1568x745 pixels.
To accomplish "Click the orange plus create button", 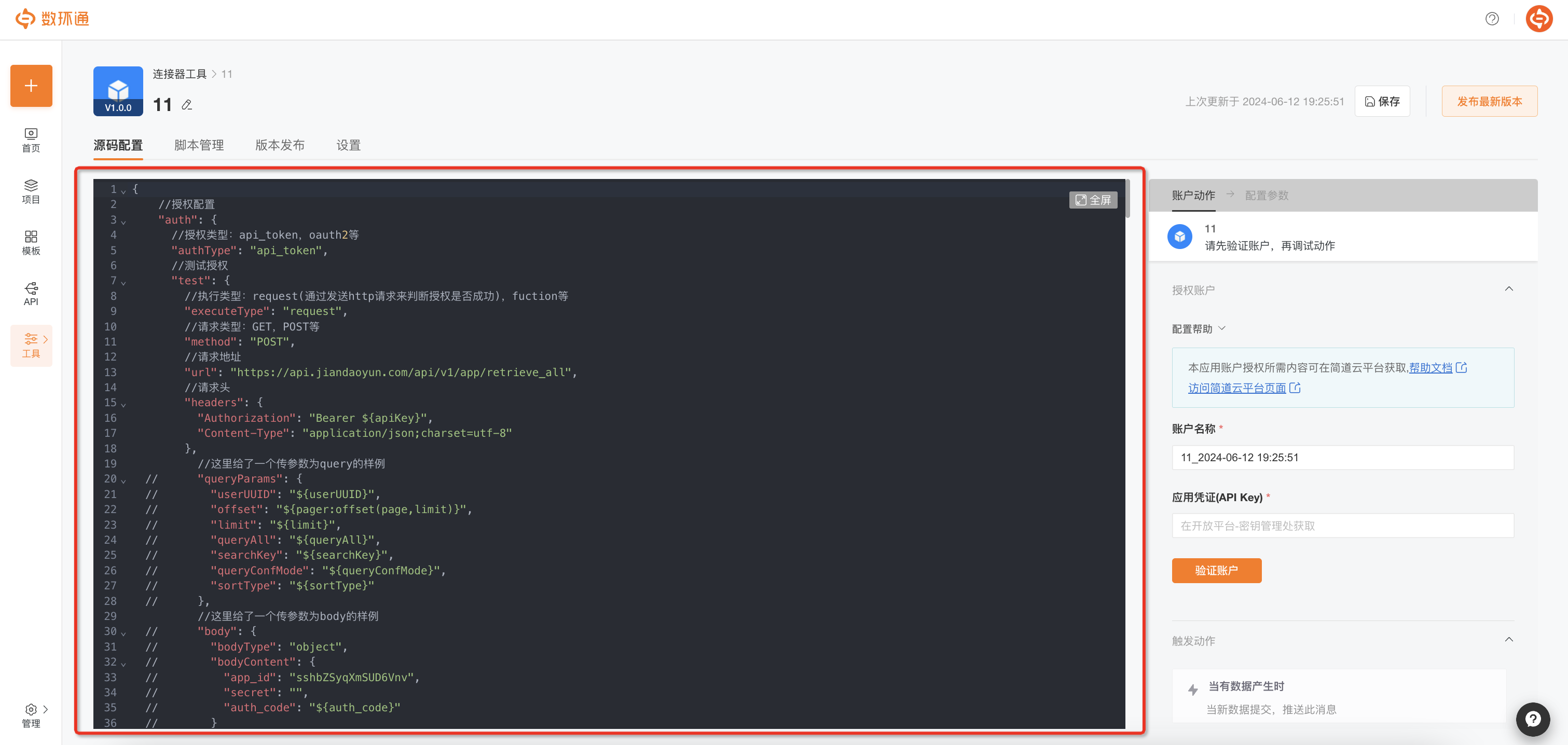I will 31,86.
